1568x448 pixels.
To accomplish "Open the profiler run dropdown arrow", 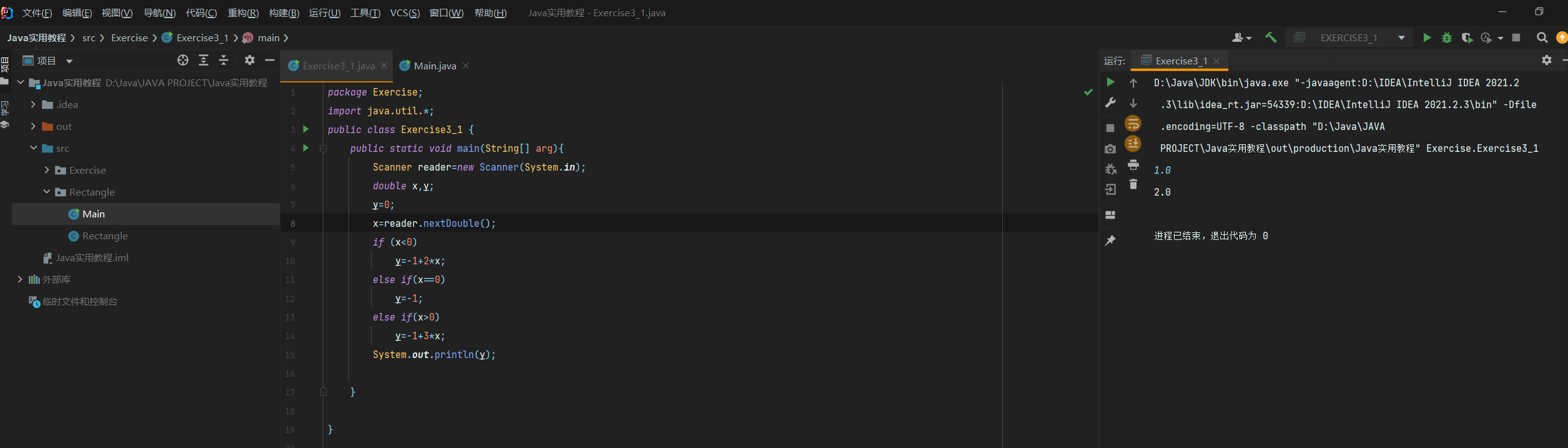I will 1501,38.
